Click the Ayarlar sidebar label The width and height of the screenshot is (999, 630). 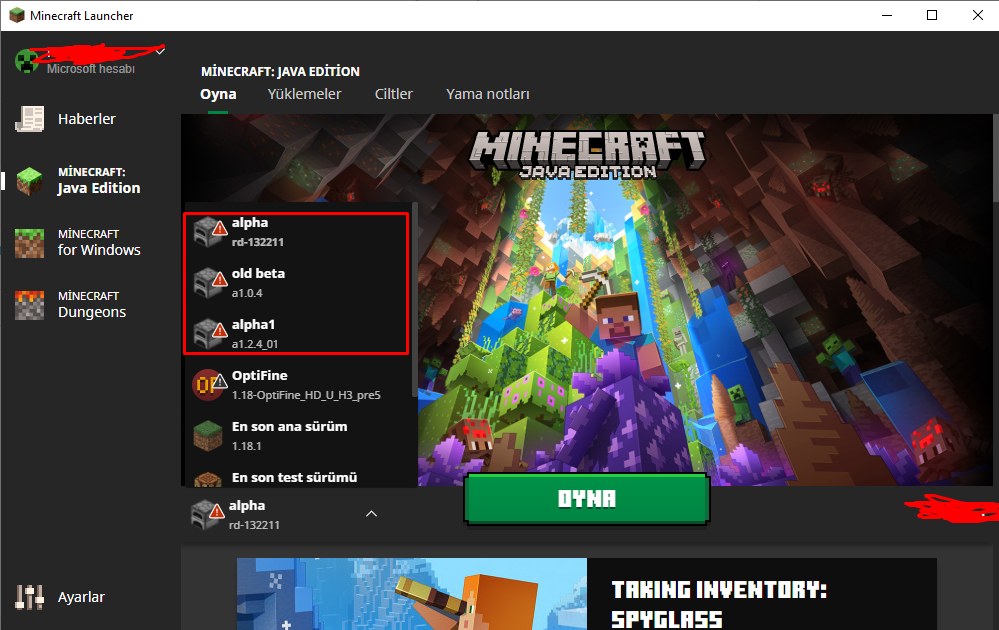(x=82, y=597)
